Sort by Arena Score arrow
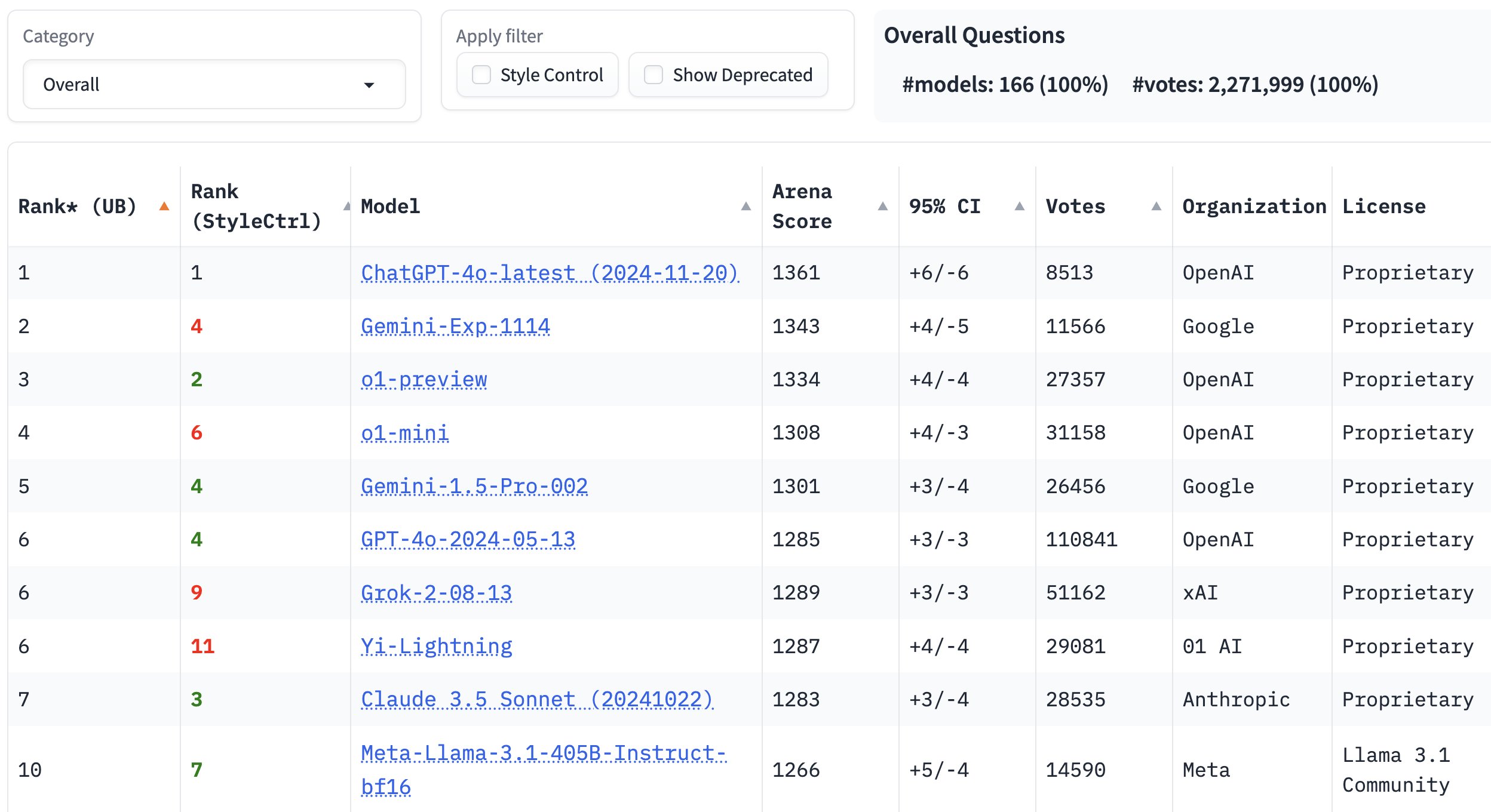This screenshot has width=1491, height=812. pos(882,207)
